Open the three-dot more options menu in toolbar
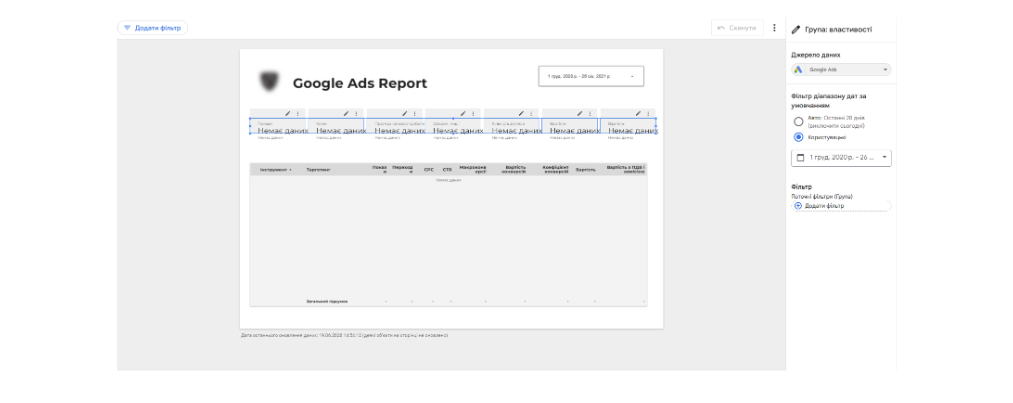This screenshot has width=1013, height=403. tap(774, 28)
